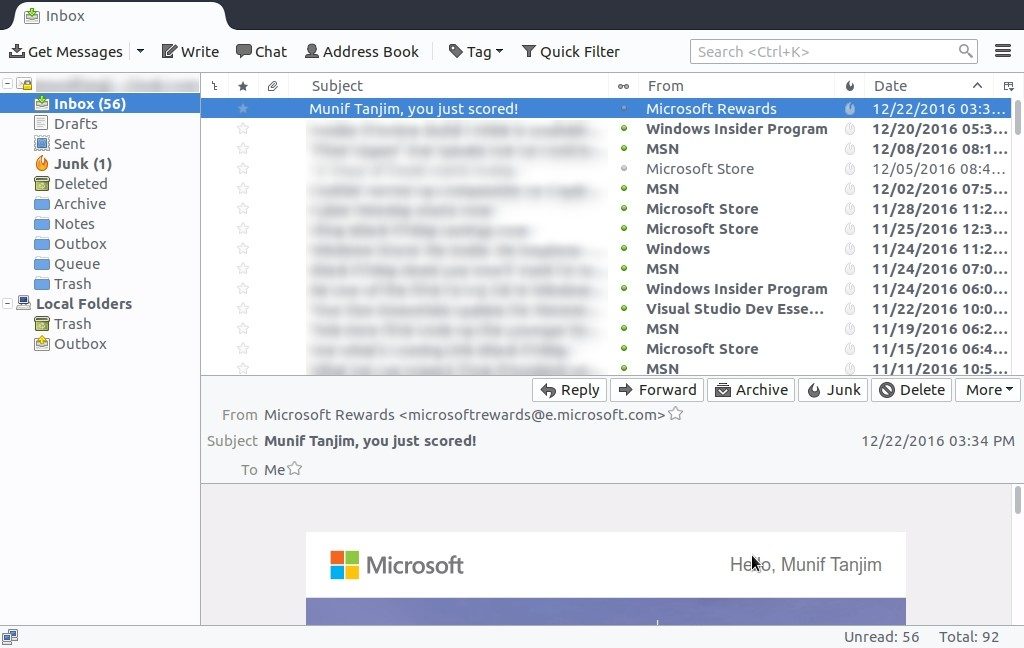Sort by junk status column icon

850,86
